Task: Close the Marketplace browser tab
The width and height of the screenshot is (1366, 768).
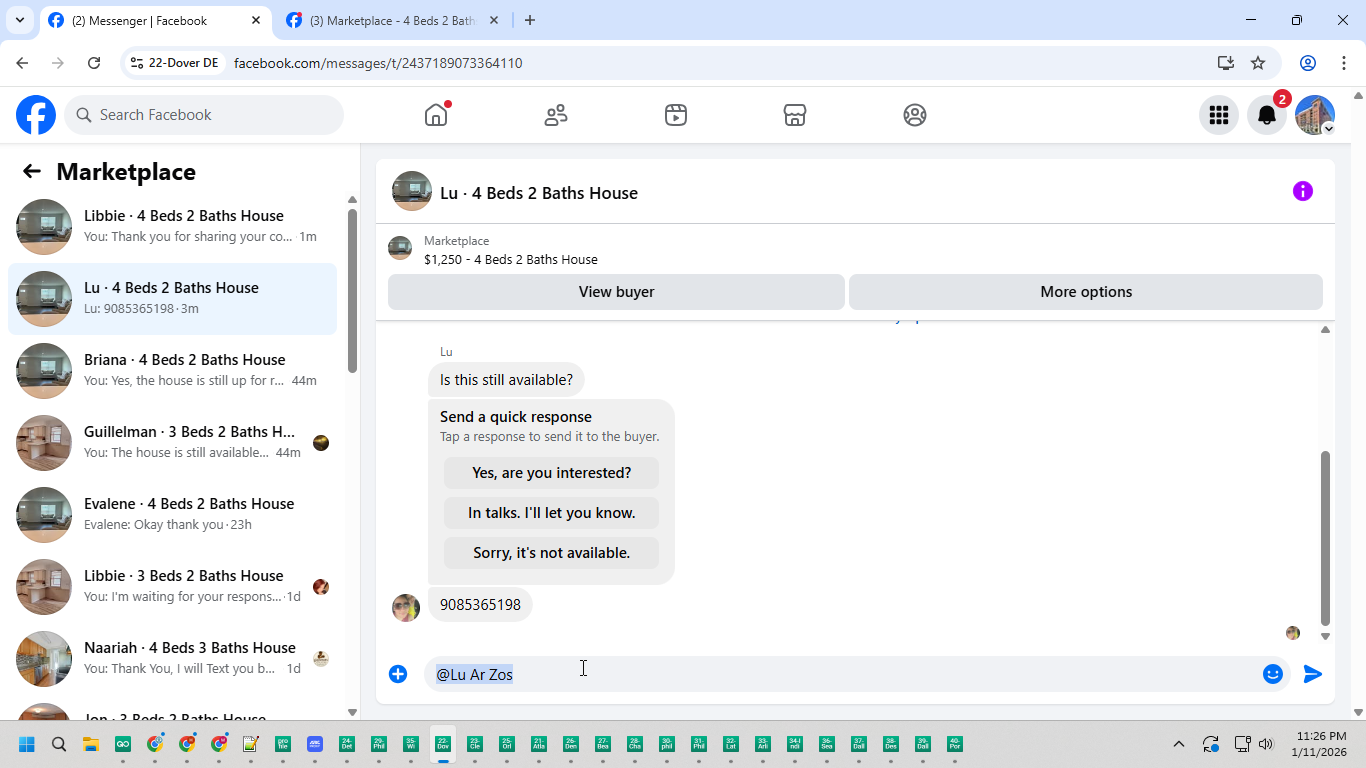Action: 494,20
